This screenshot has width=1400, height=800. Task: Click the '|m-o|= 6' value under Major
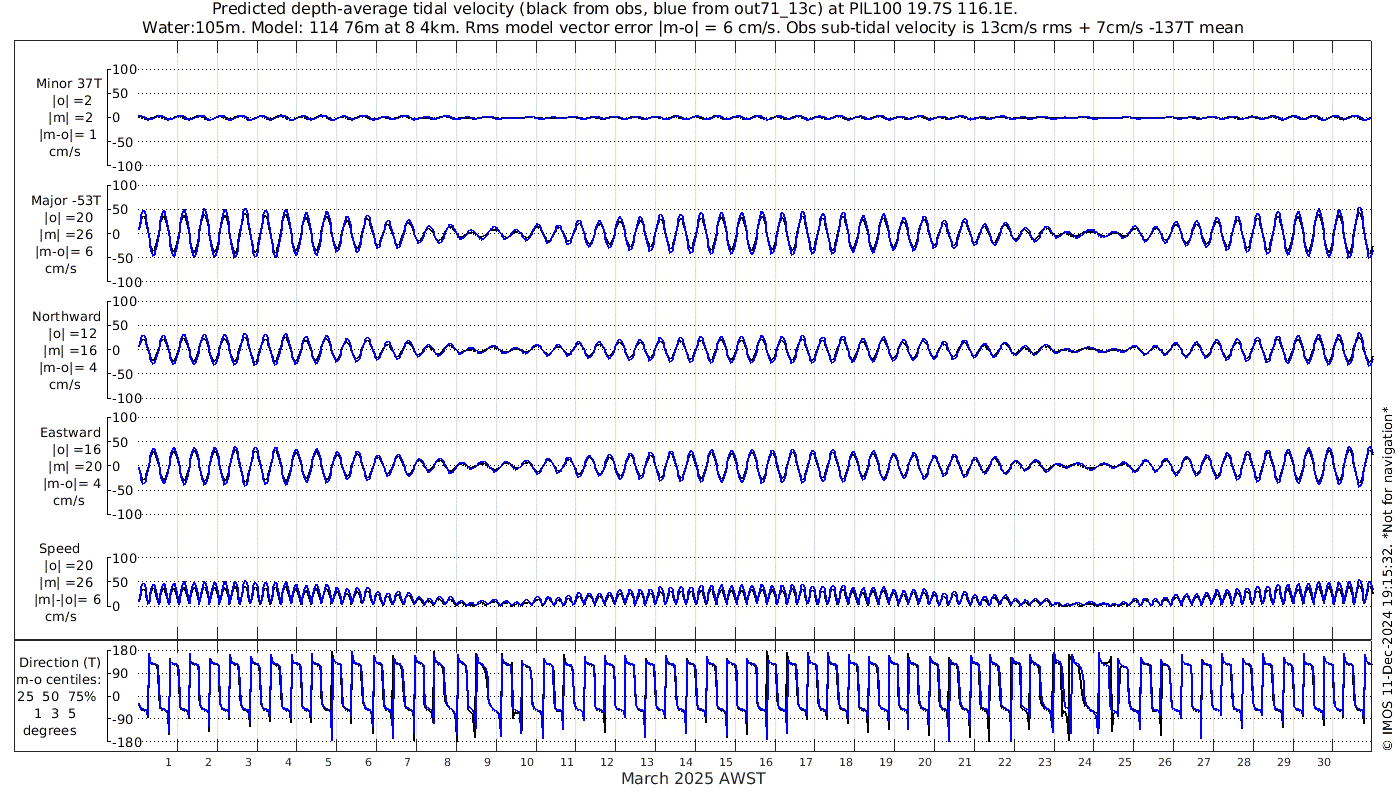[66, 252]
